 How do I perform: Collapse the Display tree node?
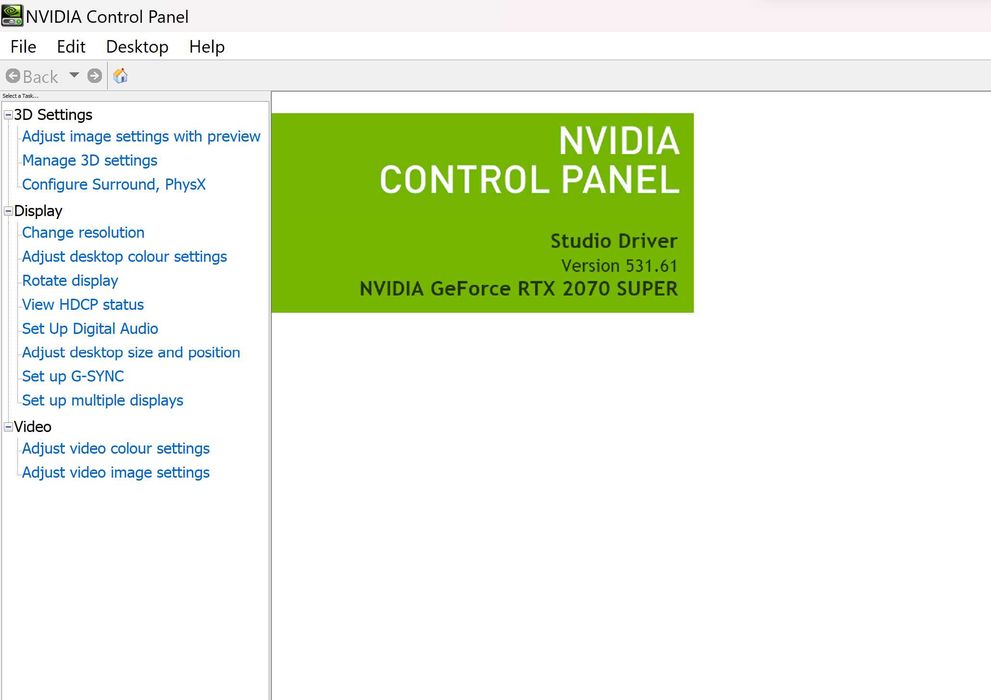point(8,211)
